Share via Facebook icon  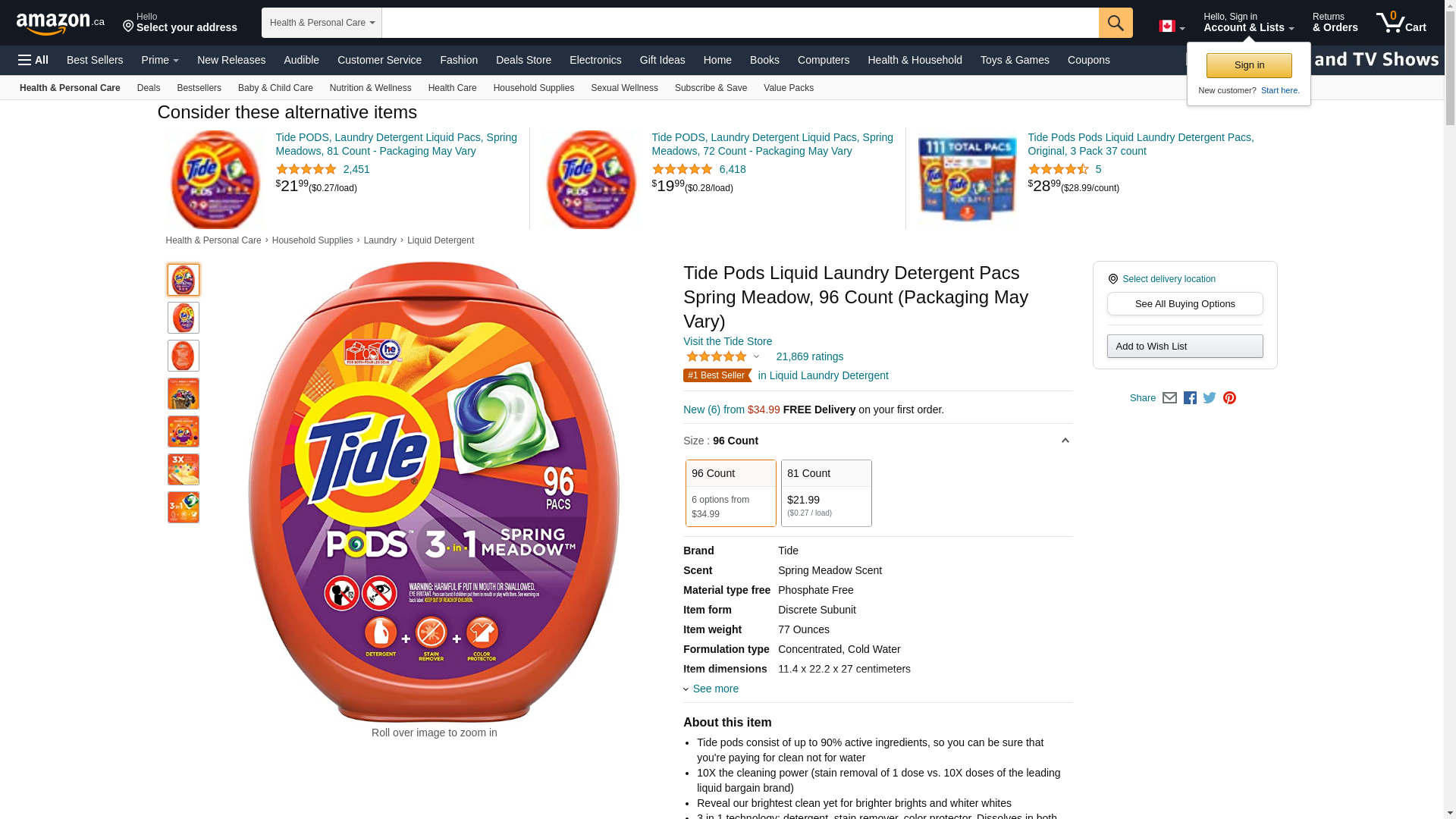pyautogui.click(x=1190, y=398)
